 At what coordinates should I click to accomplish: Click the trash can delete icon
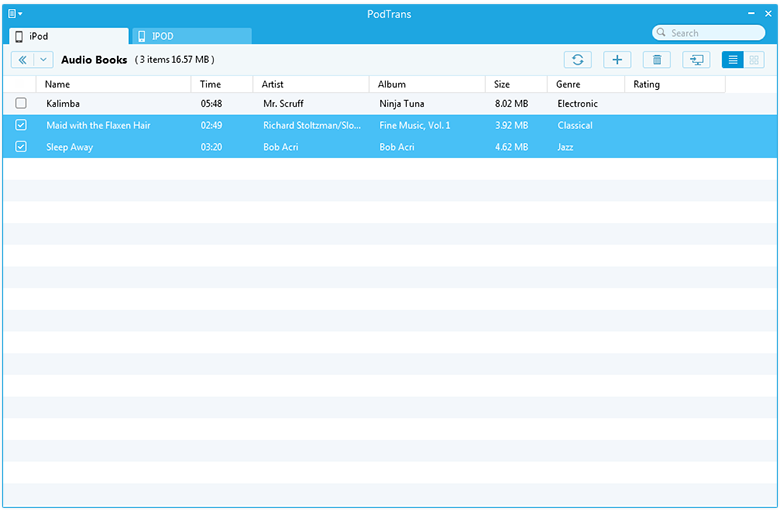click(656, 60)
